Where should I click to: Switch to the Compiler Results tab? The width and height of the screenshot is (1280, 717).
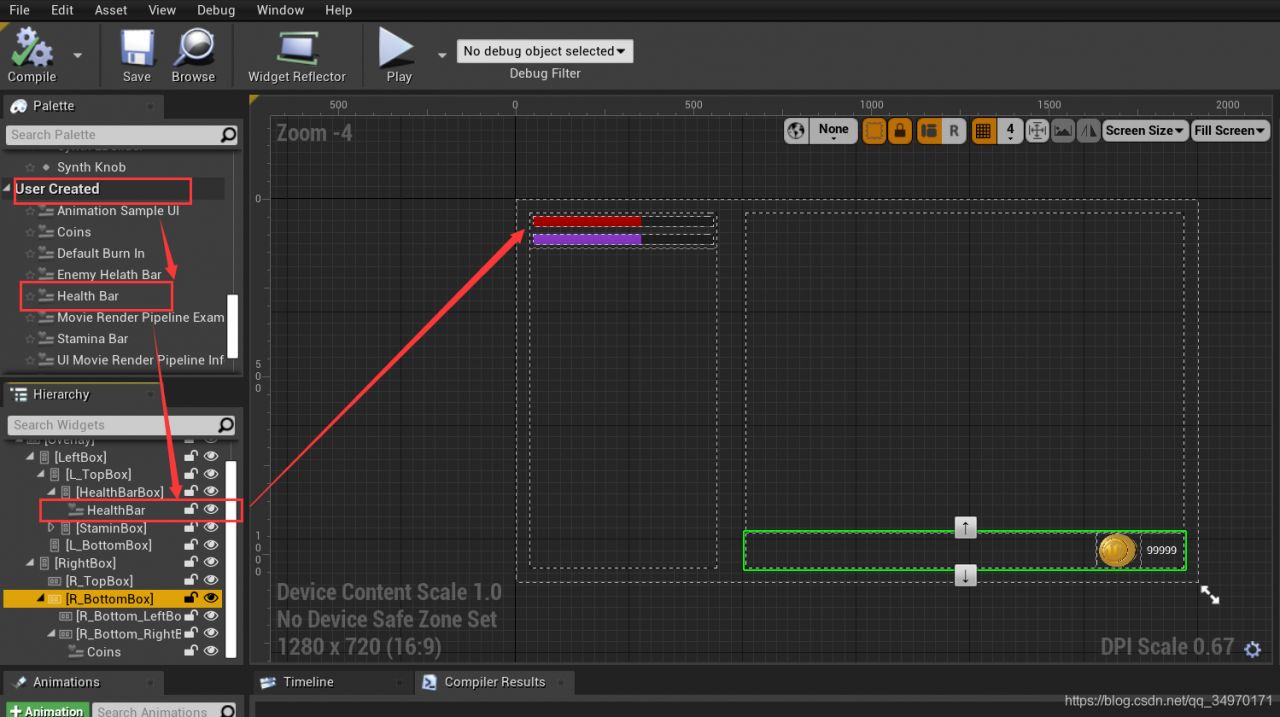point(494,682)
